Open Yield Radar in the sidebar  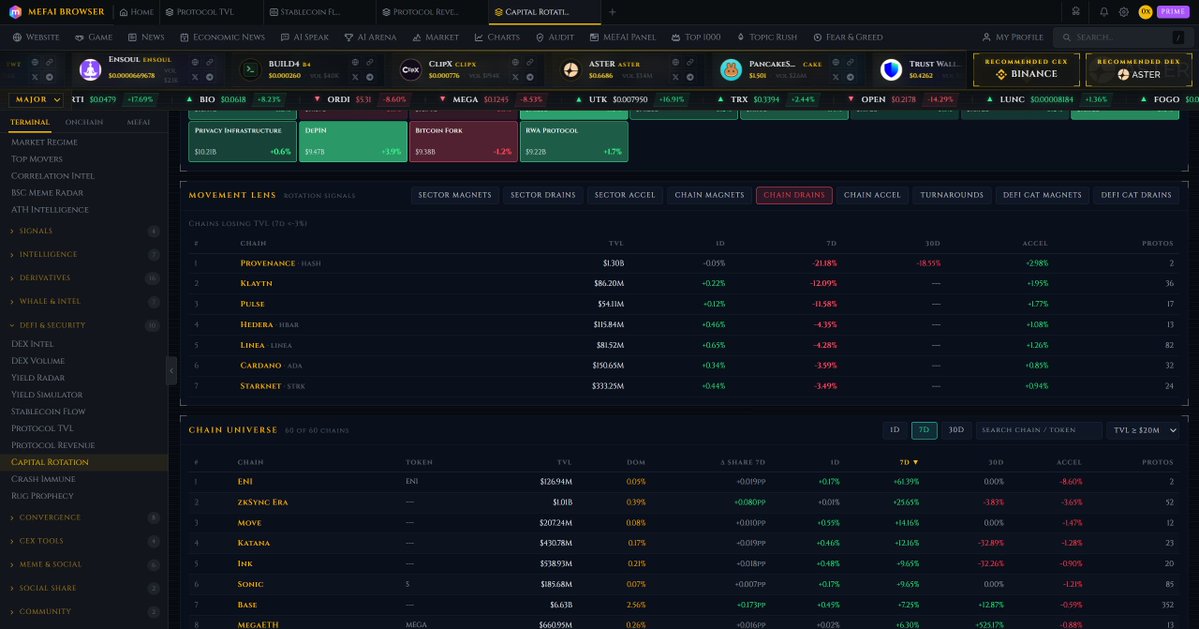pyautogui.click(x=38, y=378)
